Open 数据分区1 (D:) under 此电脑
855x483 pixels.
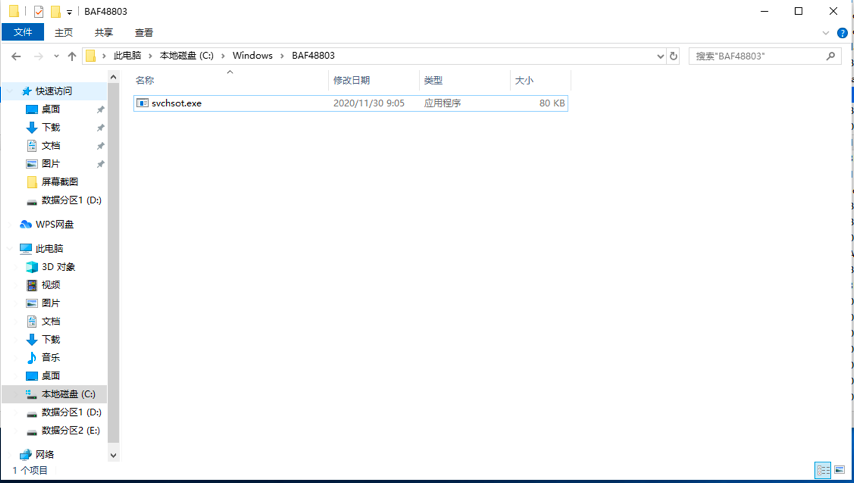[x=71, y=412]
